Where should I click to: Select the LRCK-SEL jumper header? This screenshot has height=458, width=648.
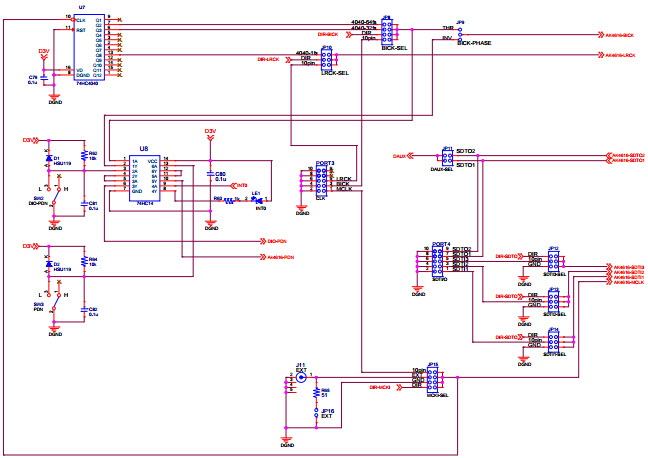[x=327, y=58]
